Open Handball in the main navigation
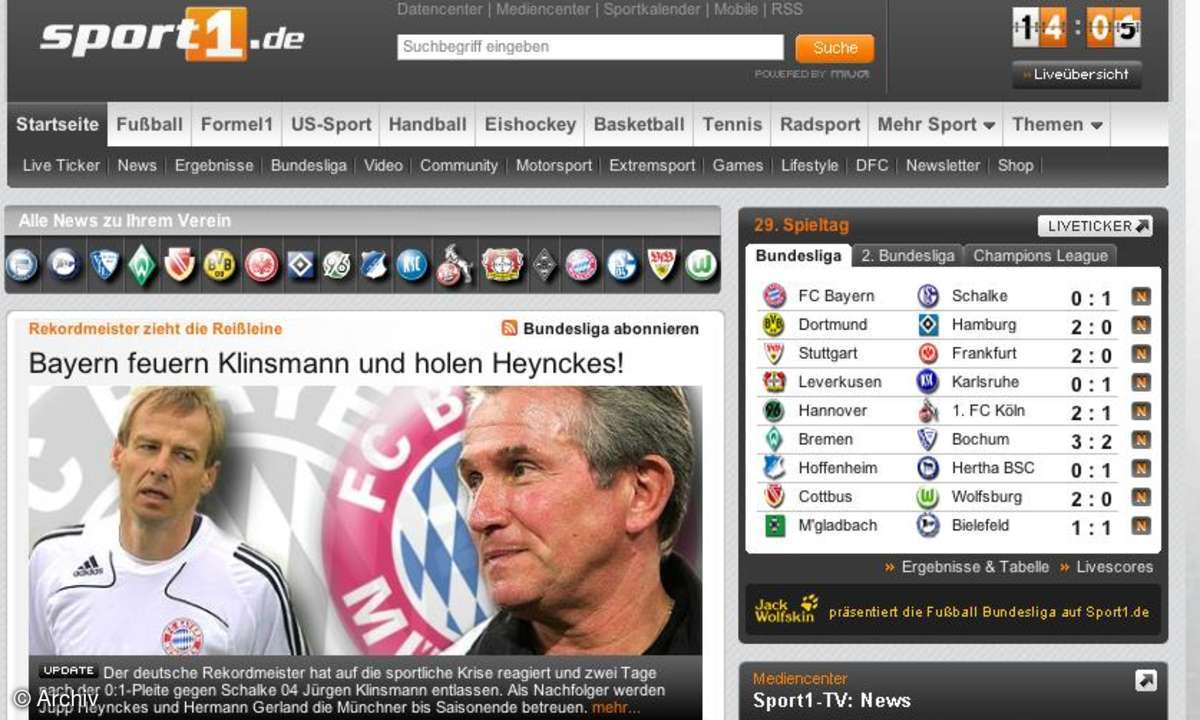 pos(428,125)
